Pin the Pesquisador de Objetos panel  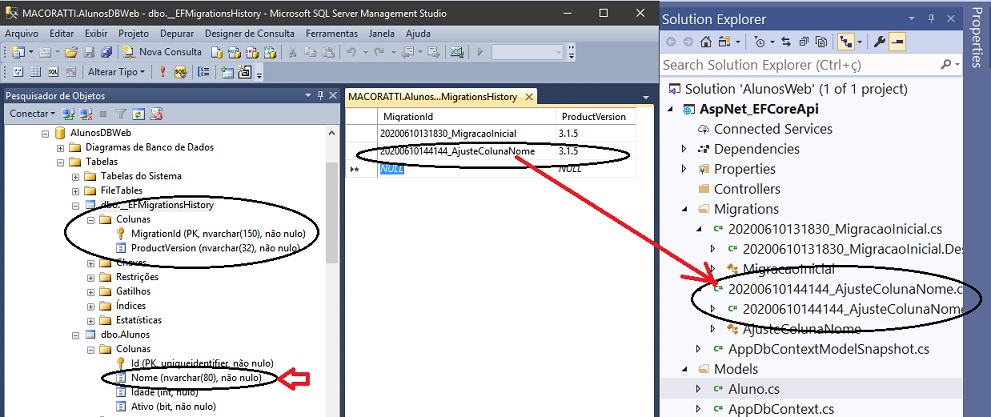click(x=320, y=95)
